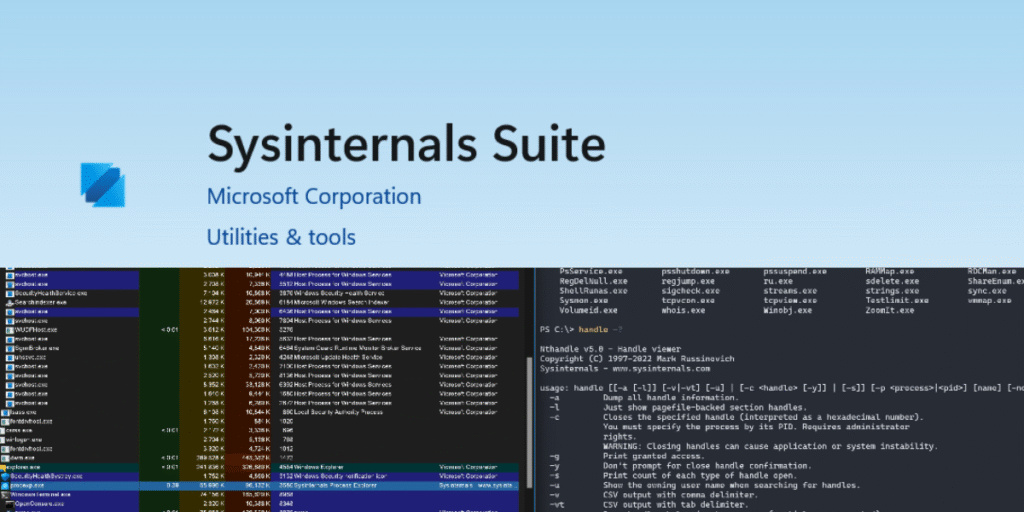Screen dimensions: 1024x512
Task: Click 'Dump all handle information.' line
Action: pyautogui.click(x=671, y=398)
